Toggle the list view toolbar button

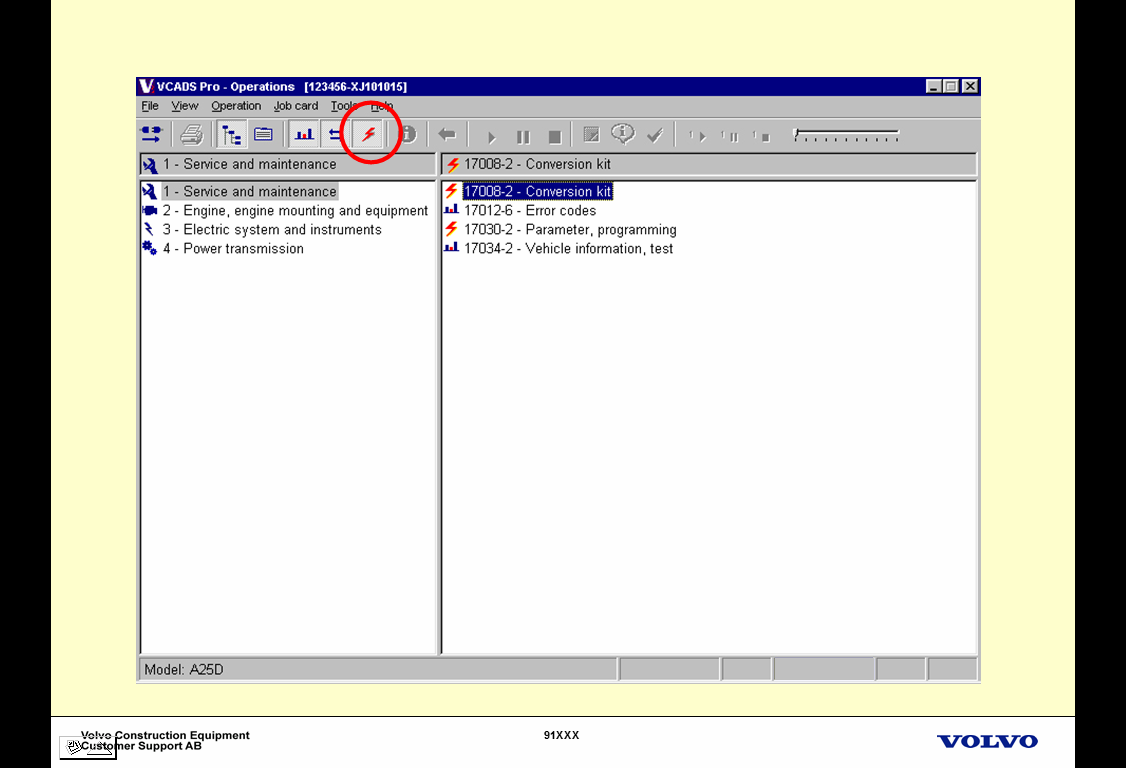pyautogui.click(x=264, y=134)
